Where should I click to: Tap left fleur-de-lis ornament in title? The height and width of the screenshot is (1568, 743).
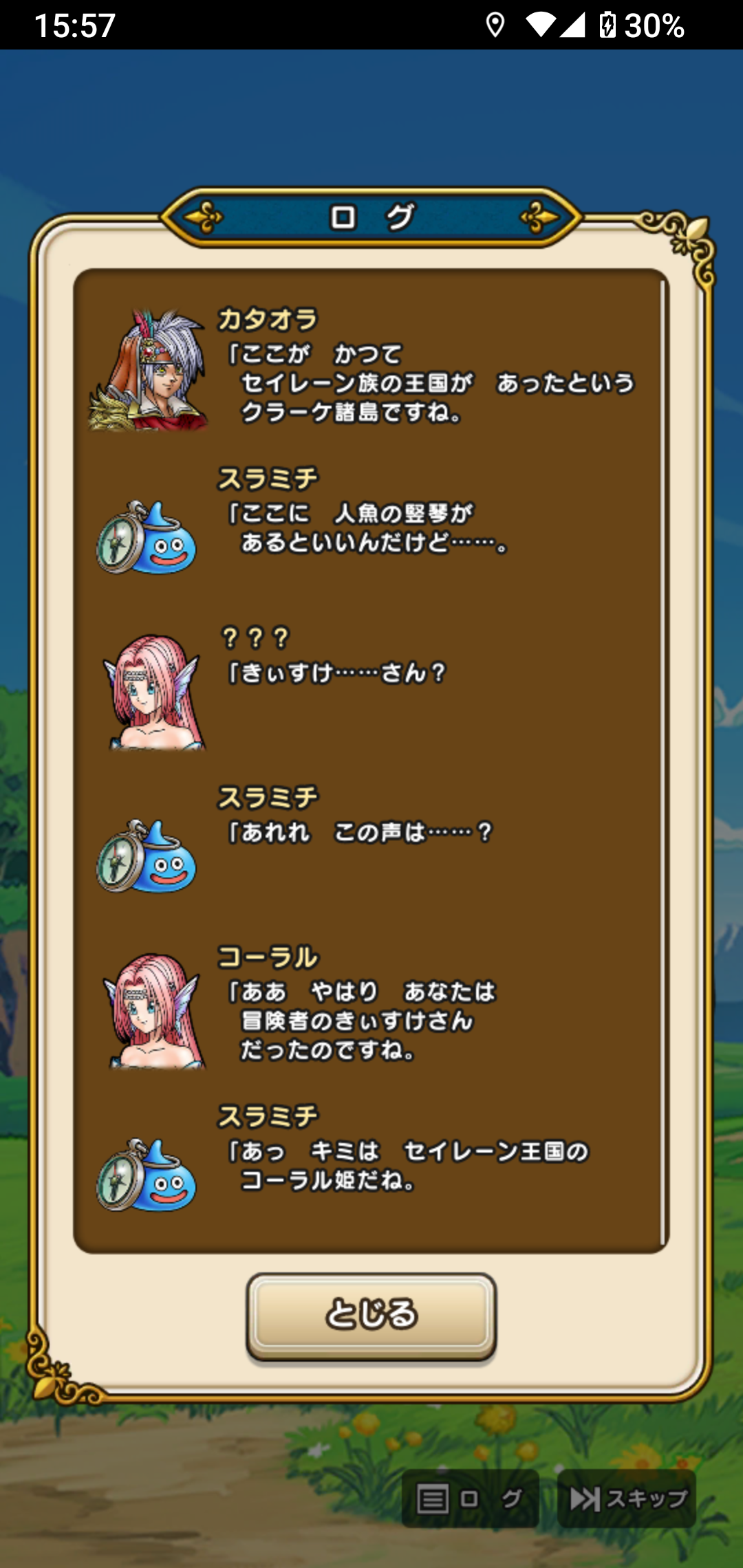tap(204, 218)
